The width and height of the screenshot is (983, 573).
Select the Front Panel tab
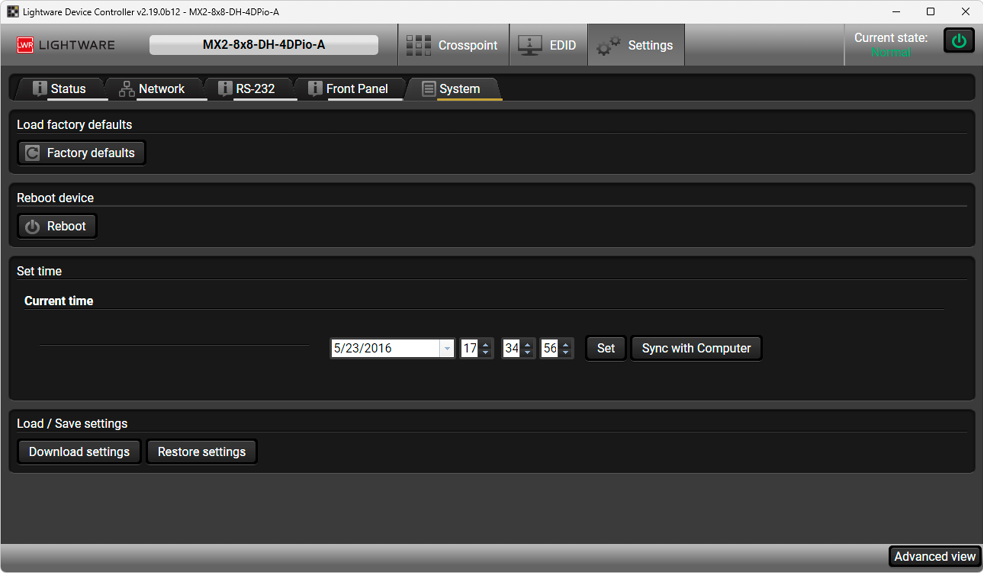tap(347, 89)
